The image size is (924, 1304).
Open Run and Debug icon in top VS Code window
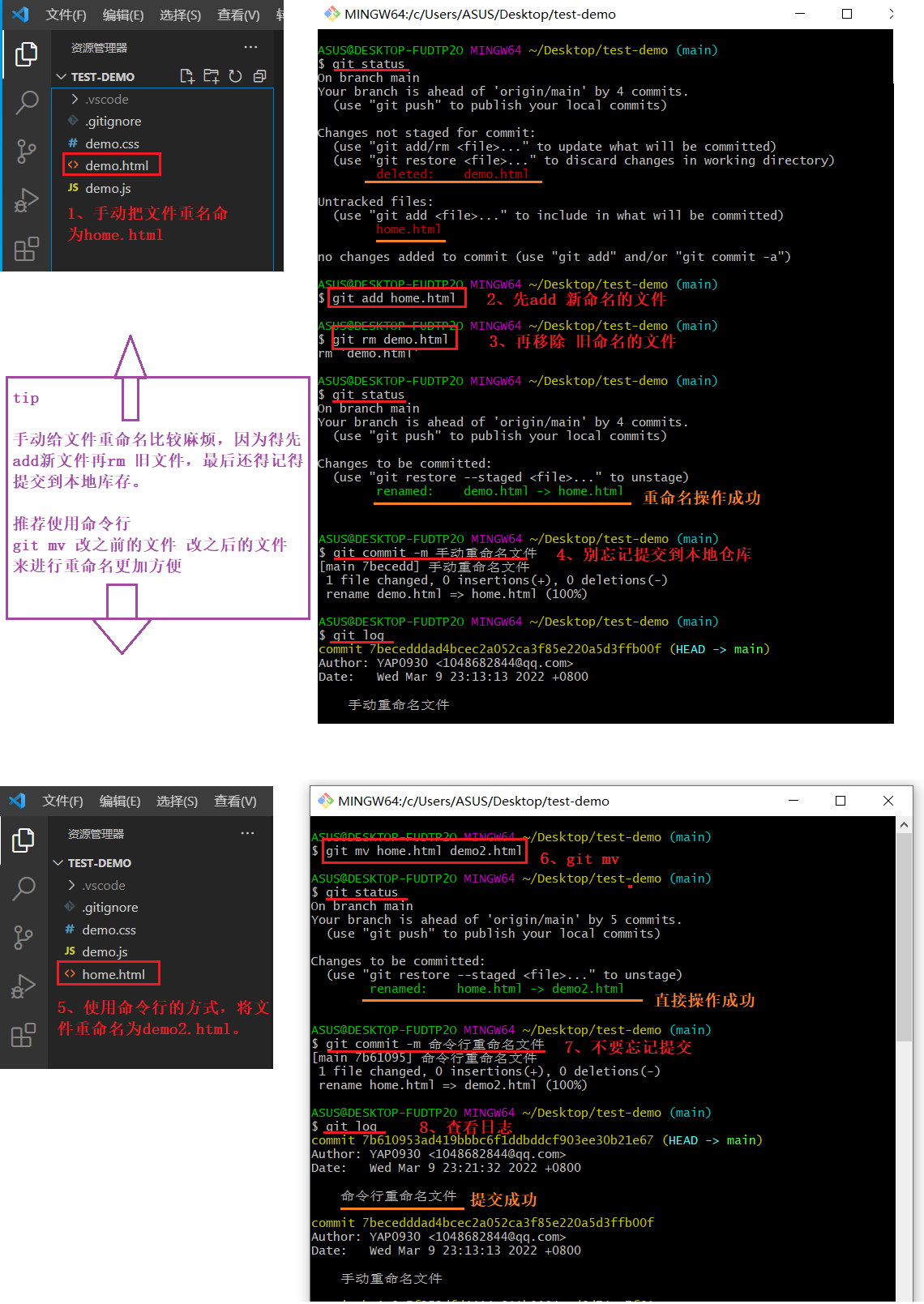pos(26,200)
